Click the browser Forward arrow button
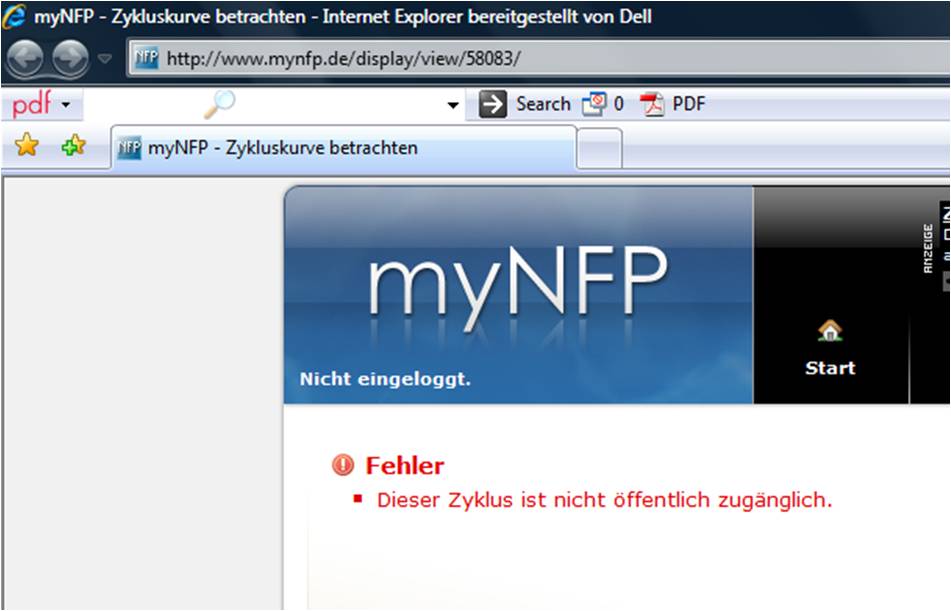 click(x=70, y=59)
